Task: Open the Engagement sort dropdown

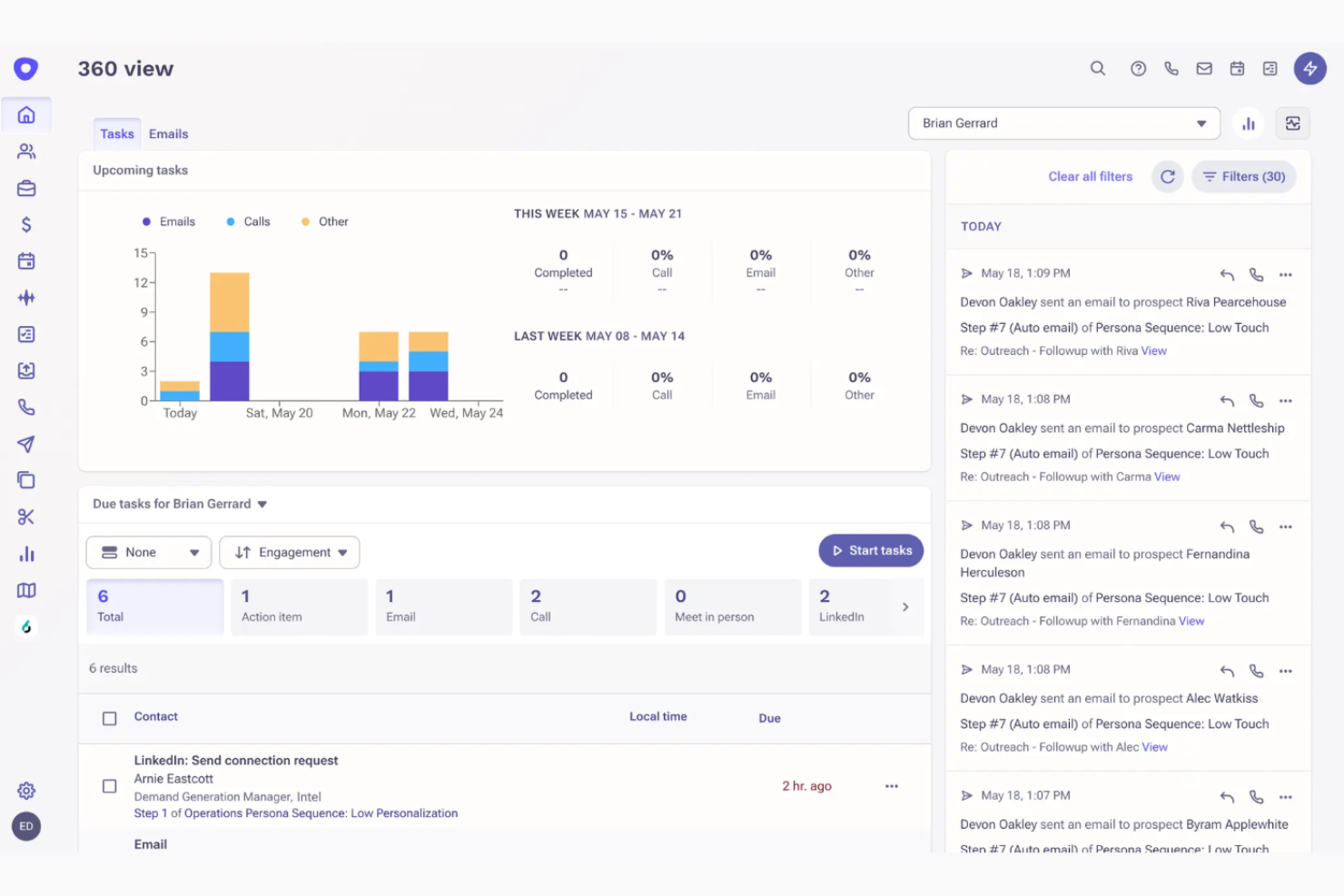Action: [290, 552]
